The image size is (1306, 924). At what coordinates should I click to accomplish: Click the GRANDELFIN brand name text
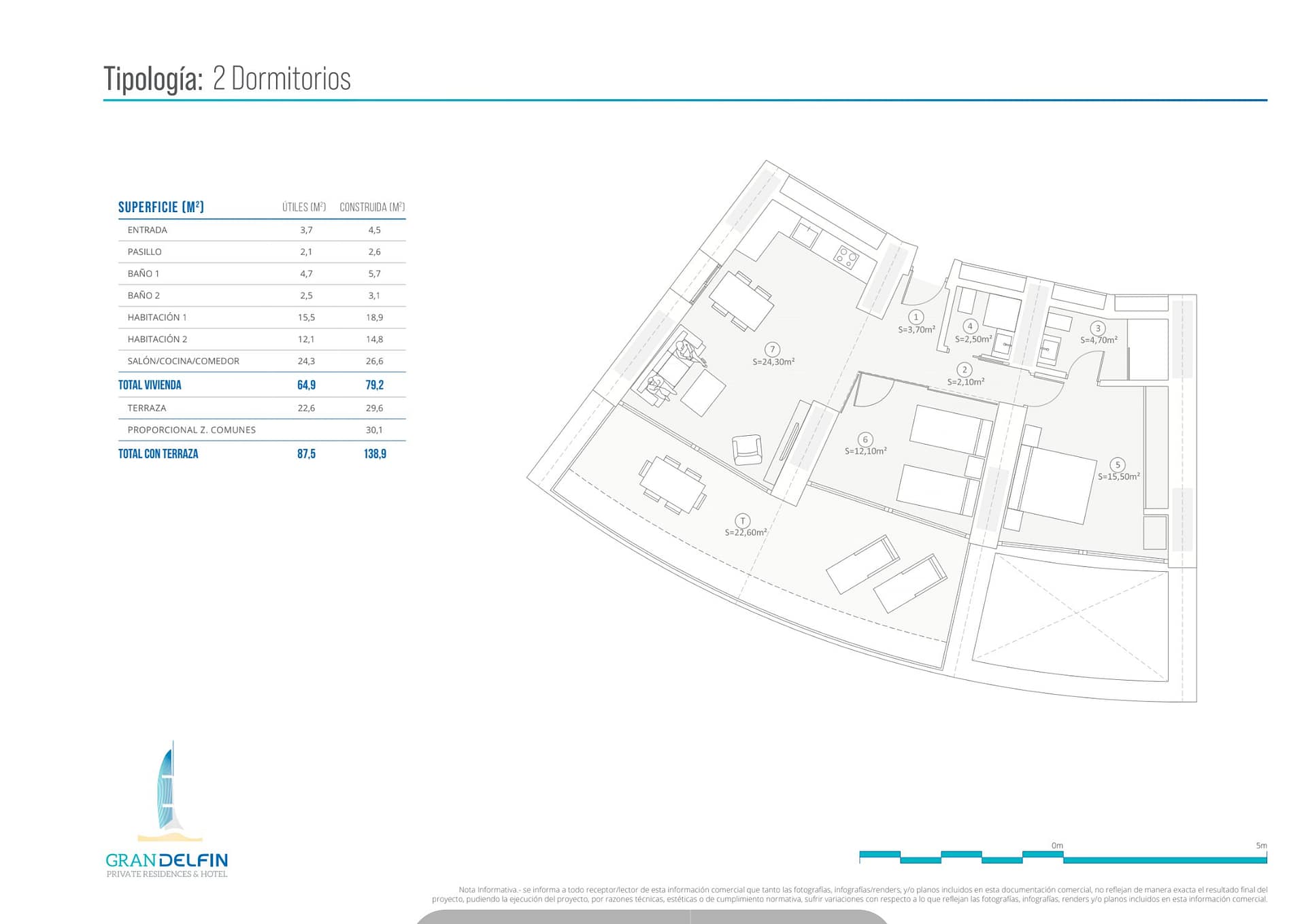pyautogui.click(x=167, y=860)
